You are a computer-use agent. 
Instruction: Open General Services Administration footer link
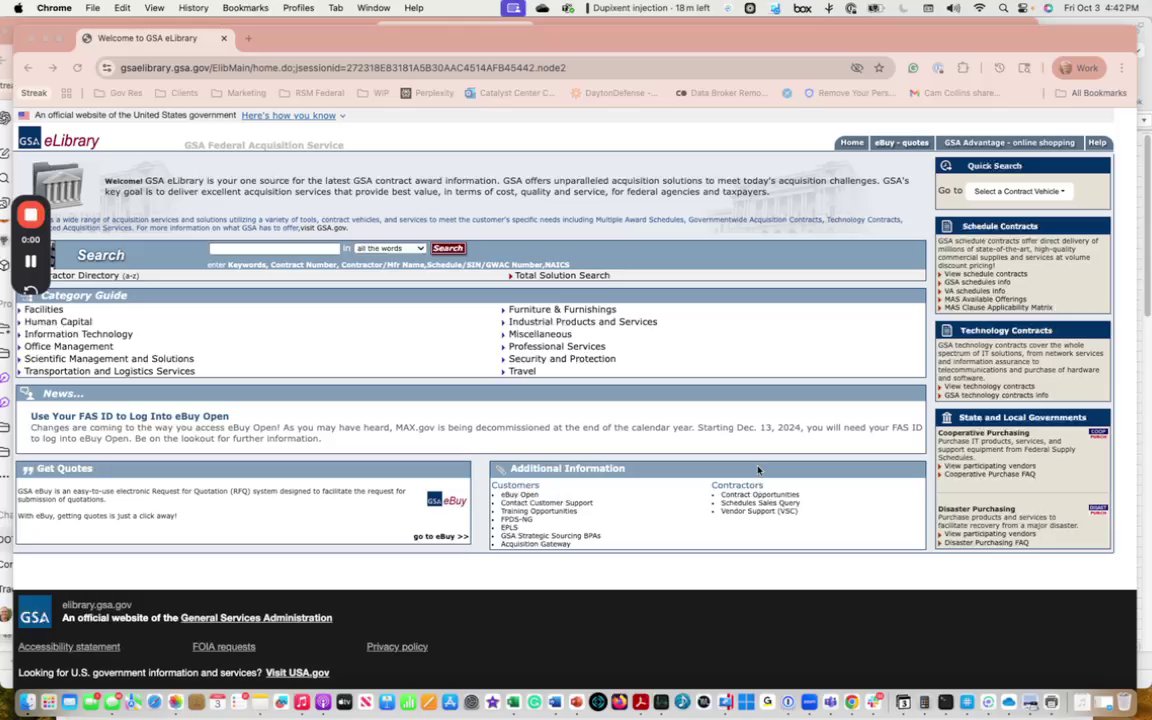(256, 618)
